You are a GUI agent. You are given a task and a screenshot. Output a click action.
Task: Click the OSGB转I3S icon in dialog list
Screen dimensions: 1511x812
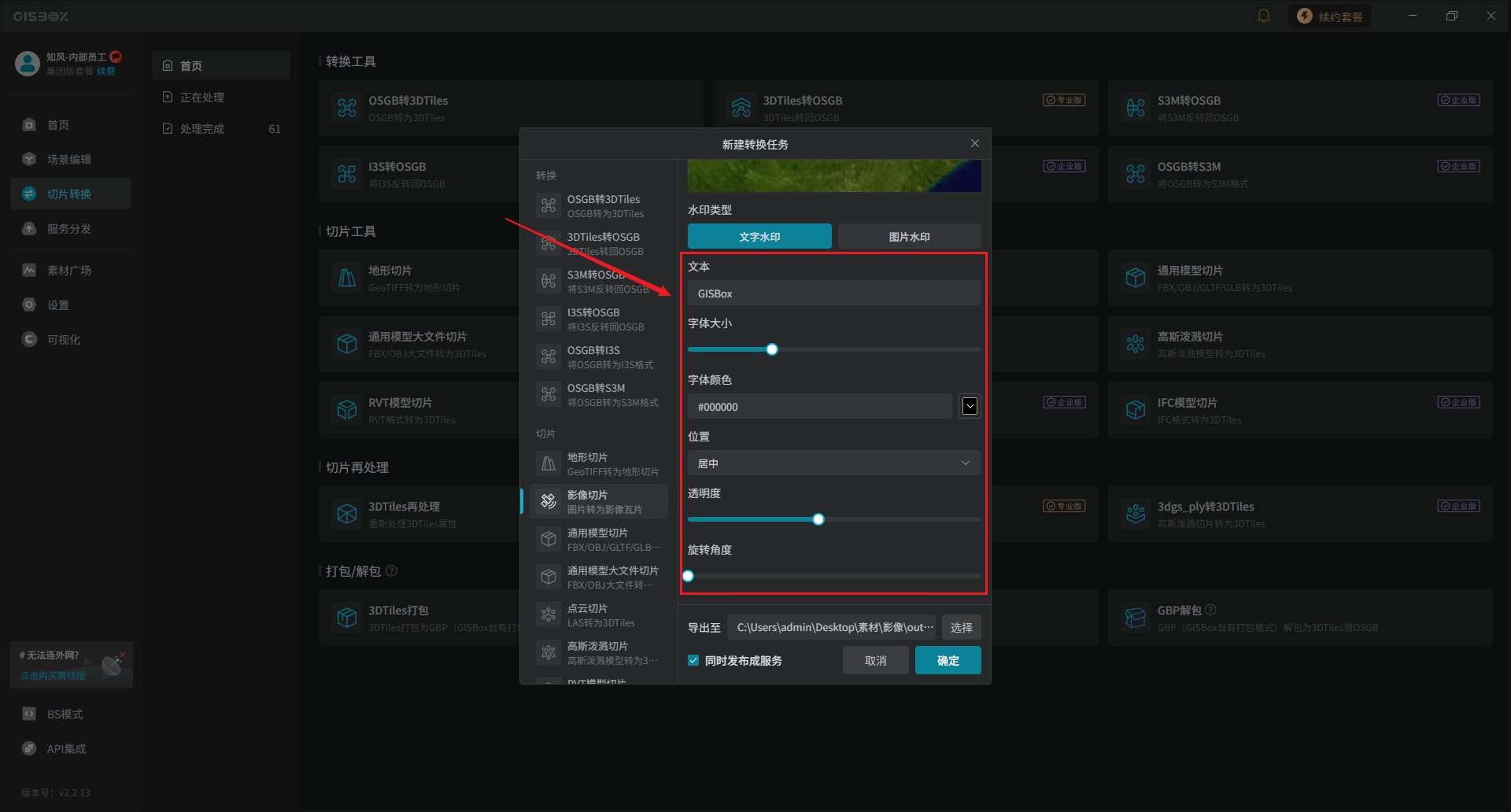tap(549, 357)
